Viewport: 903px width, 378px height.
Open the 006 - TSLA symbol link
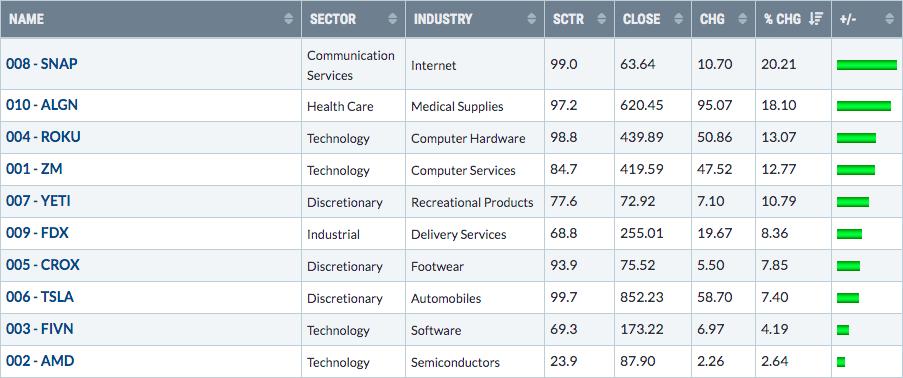click(40, 297)
